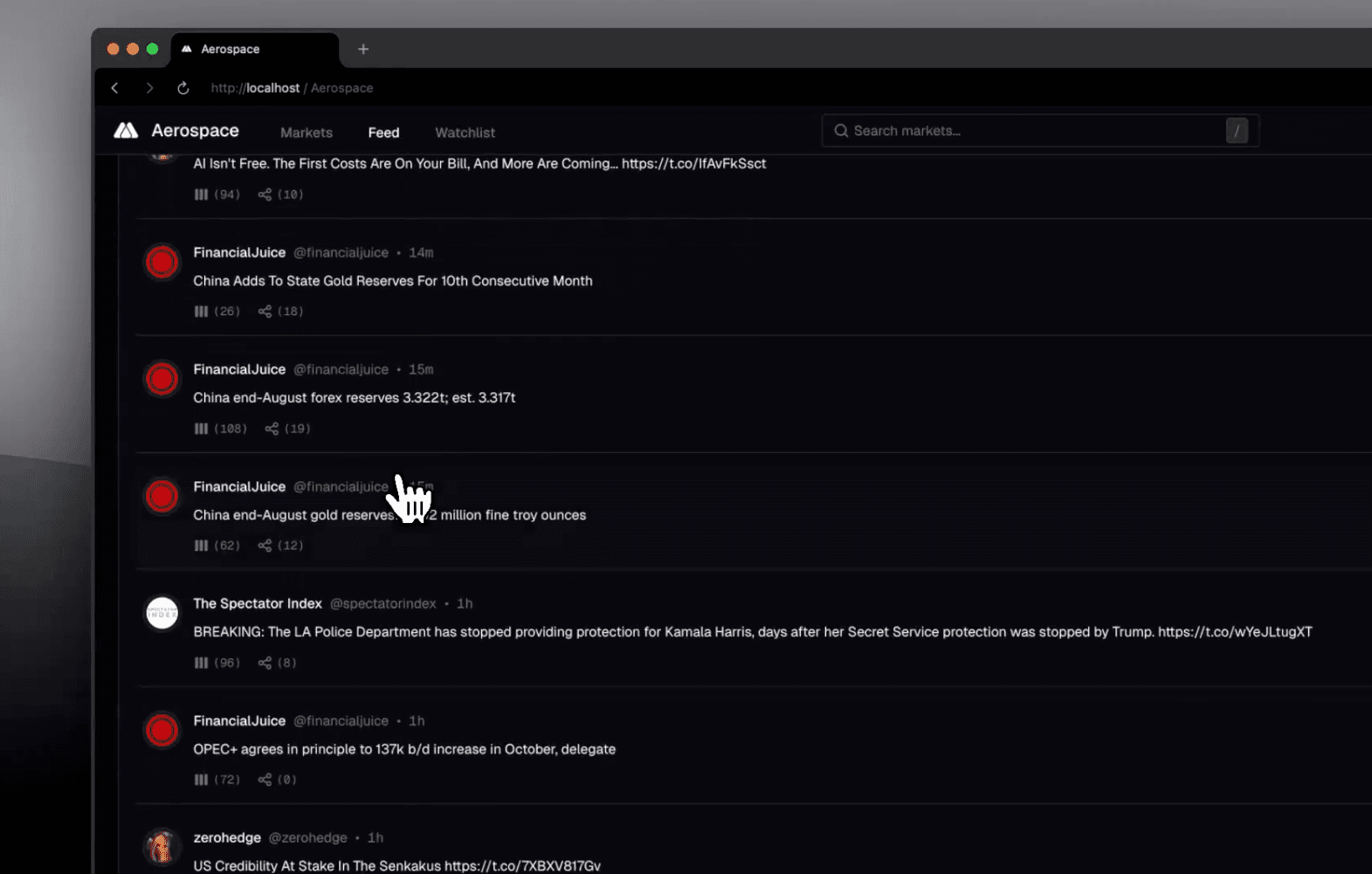Open the AI Isn't Free t.co link
Screen dimensions: 1372x874
coord(693,163)
